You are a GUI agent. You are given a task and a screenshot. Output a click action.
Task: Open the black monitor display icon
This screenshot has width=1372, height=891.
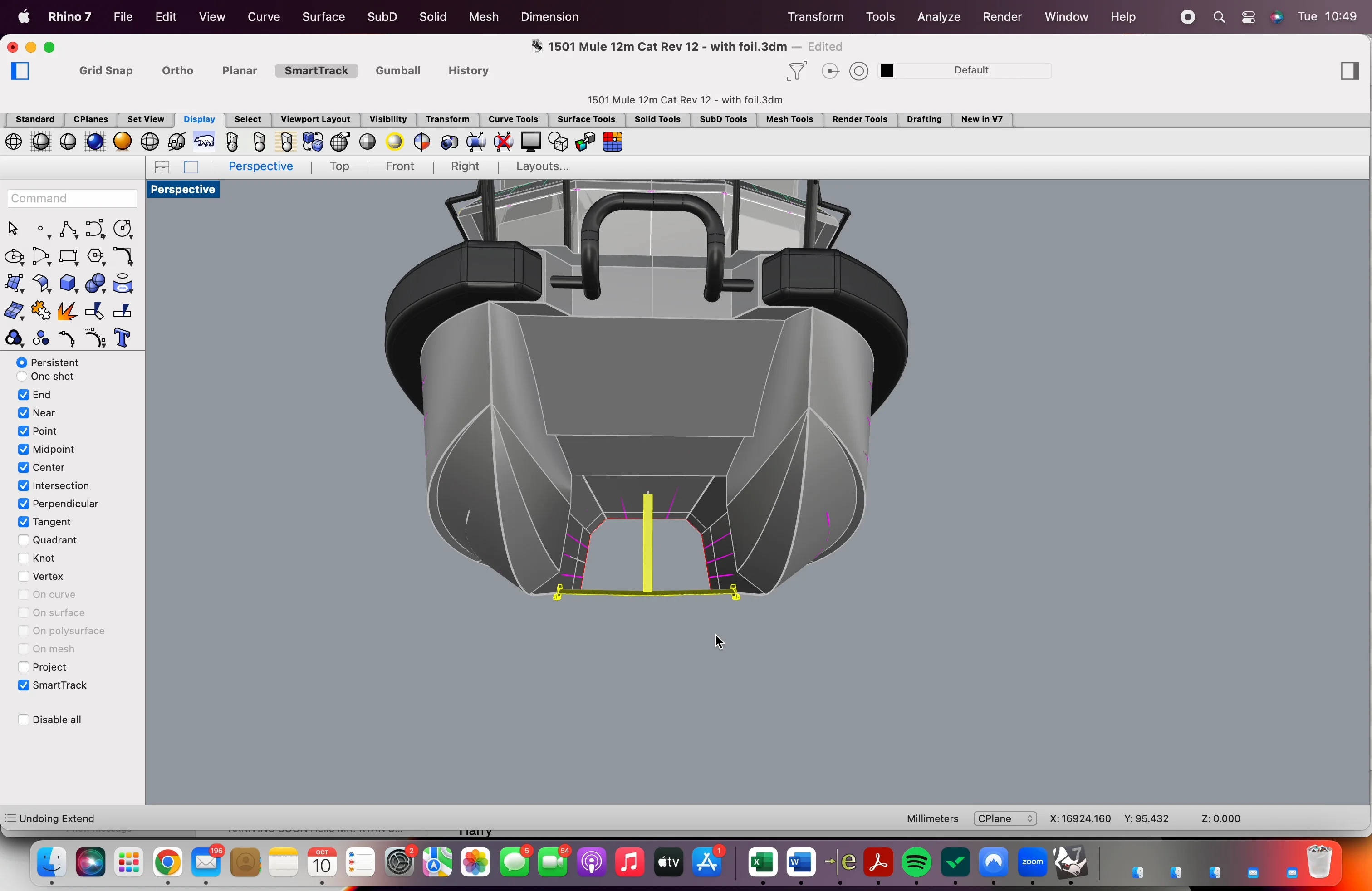(x=531, y=142)
